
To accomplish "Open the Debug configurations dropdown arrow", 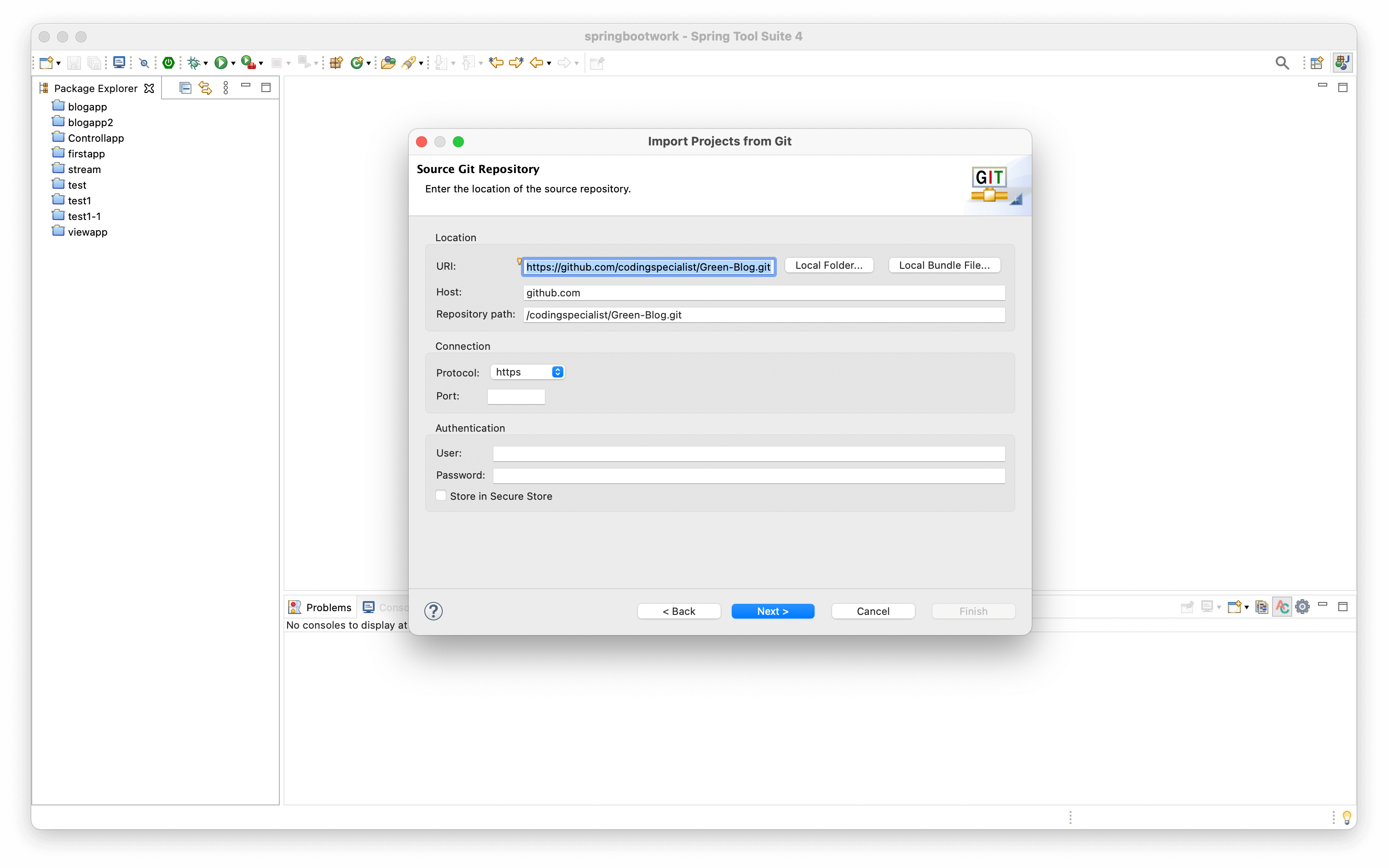I will tap(206, 64).
